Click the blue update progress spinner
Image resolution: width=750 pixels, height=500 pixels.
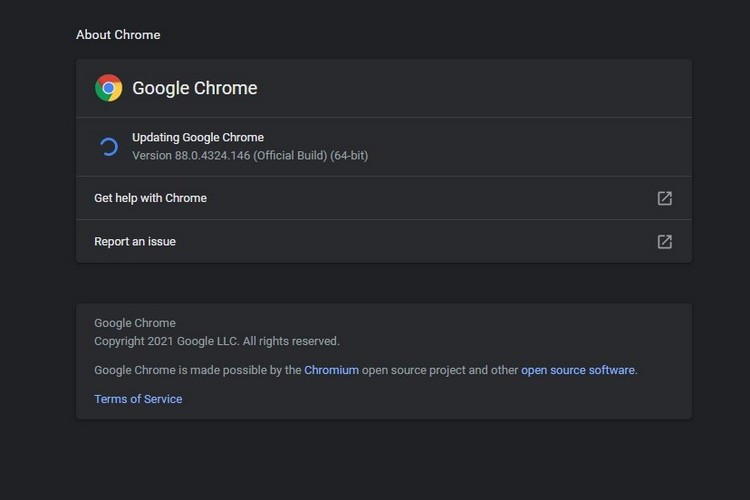click(x=108, y=147)
